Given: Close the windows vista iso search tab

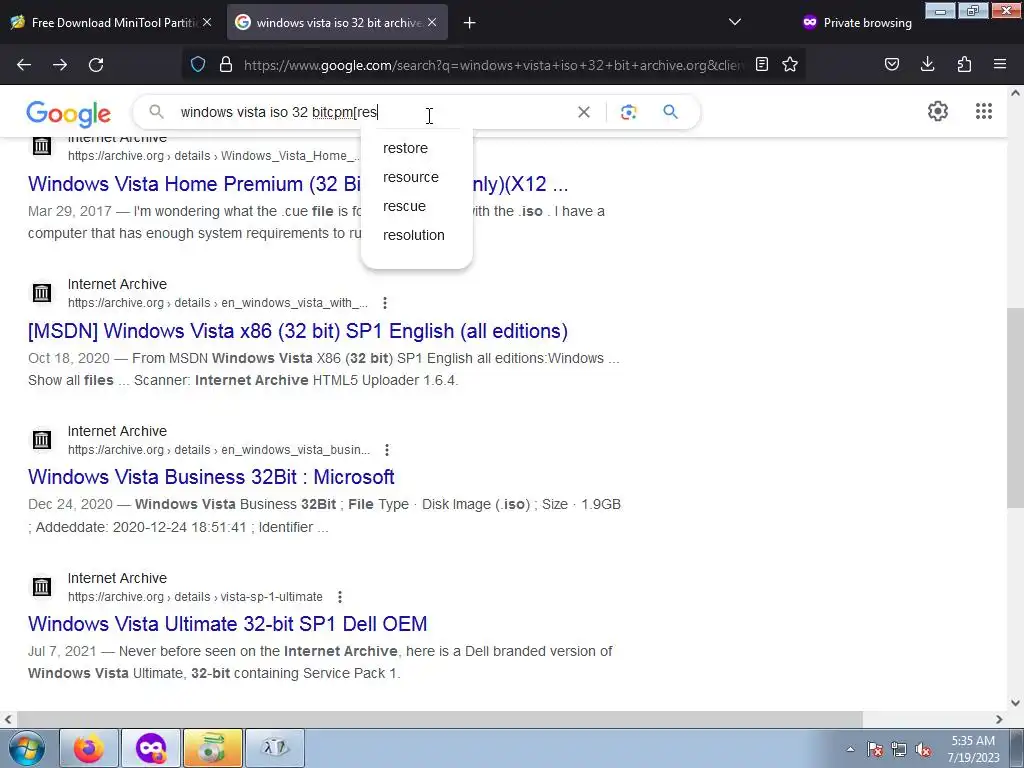Looking at the screenshot, I should point(432,22).
